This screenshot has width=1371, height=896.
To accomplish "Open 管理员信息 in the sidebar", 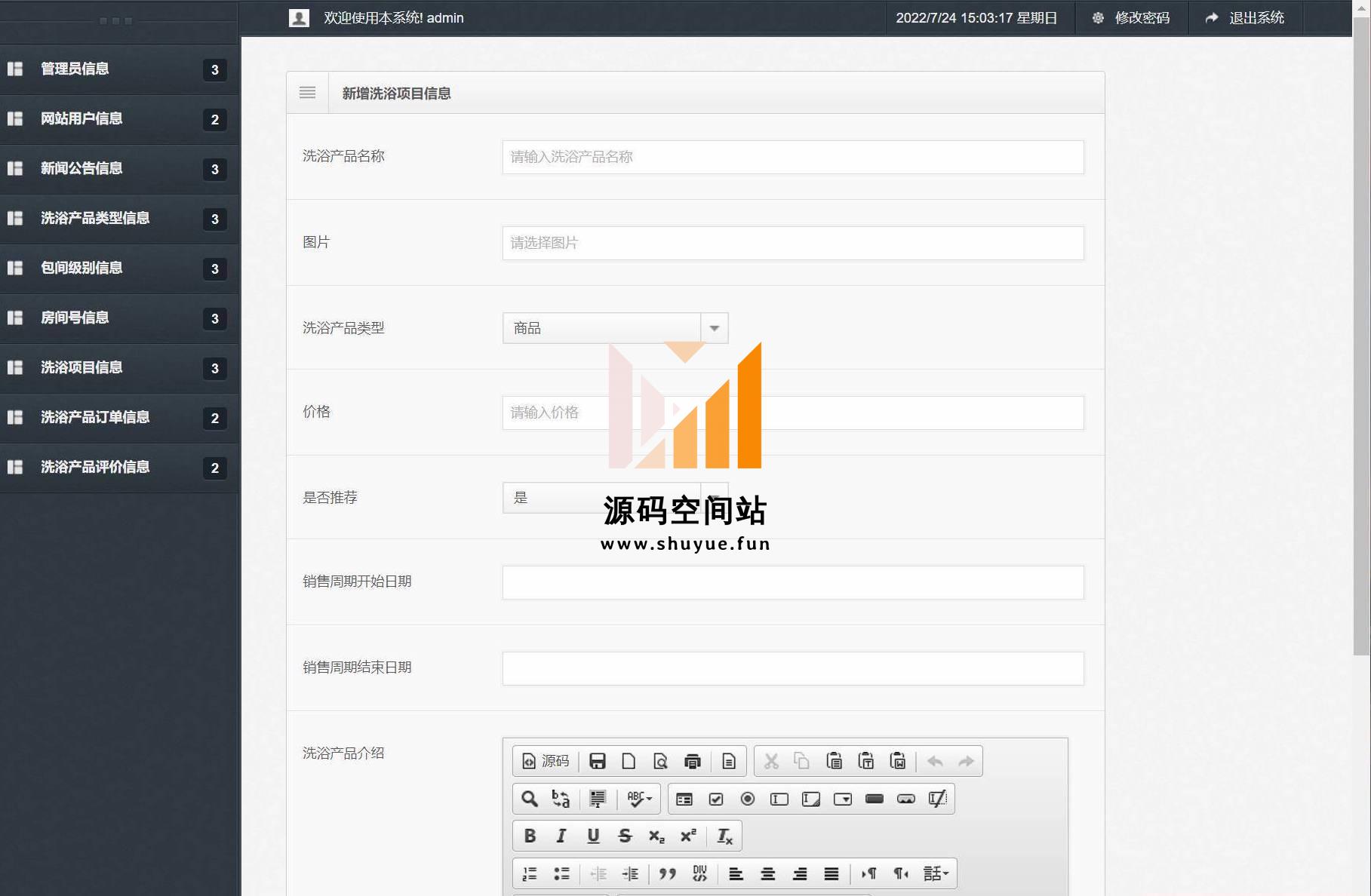I will 119,69.
